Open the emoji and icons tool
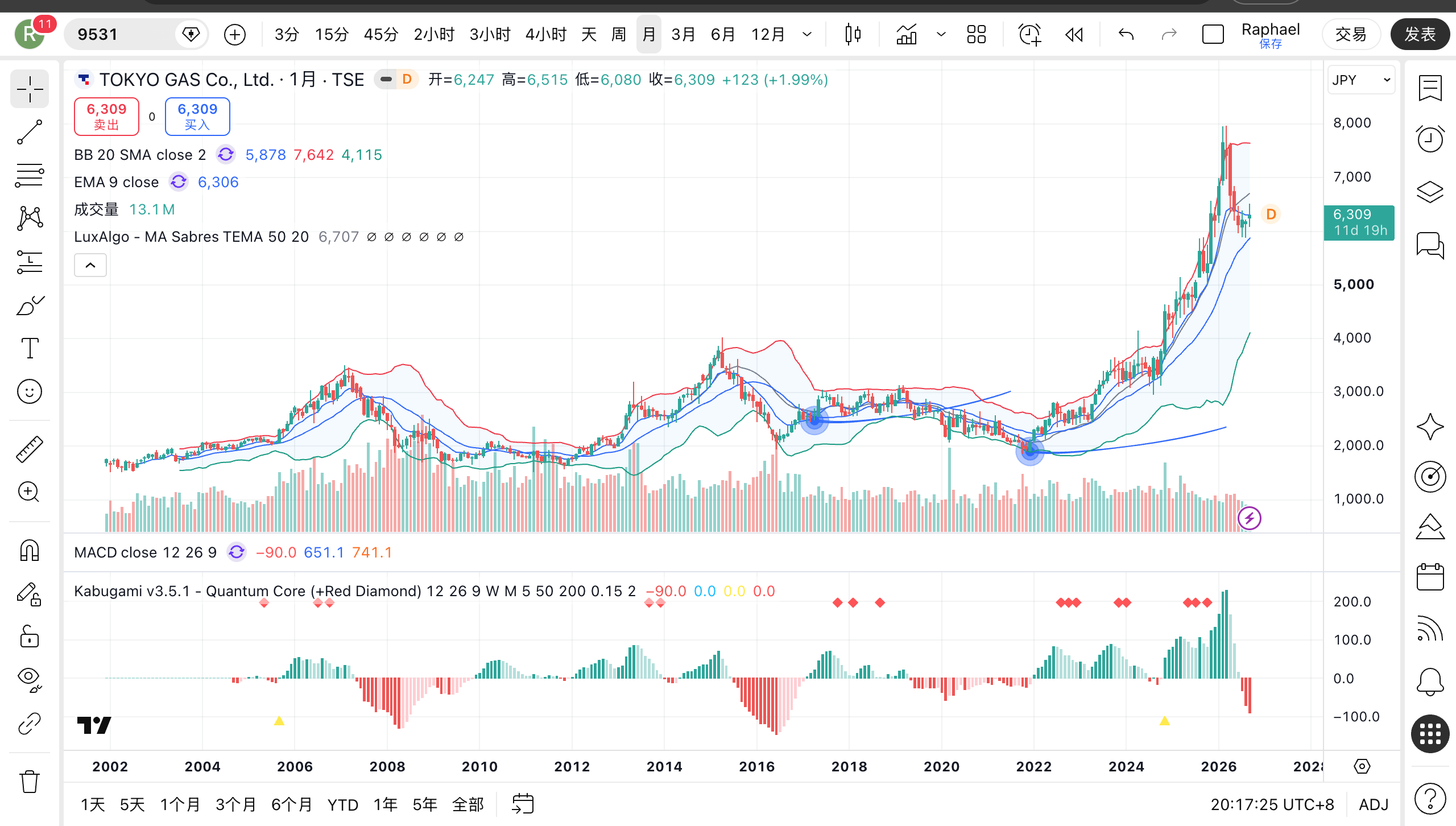 (30, 391)
